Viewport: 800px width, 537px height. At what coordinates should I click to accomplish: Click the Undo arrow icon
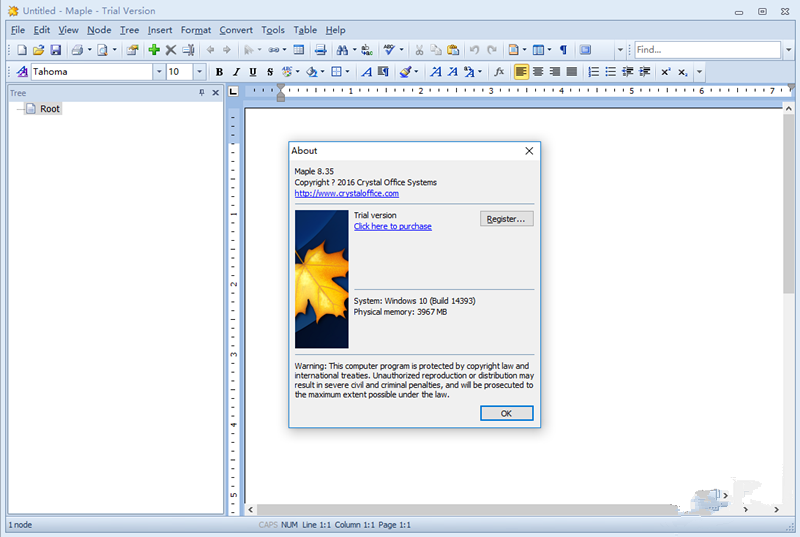pyautogui.click(x=474, y=50)
